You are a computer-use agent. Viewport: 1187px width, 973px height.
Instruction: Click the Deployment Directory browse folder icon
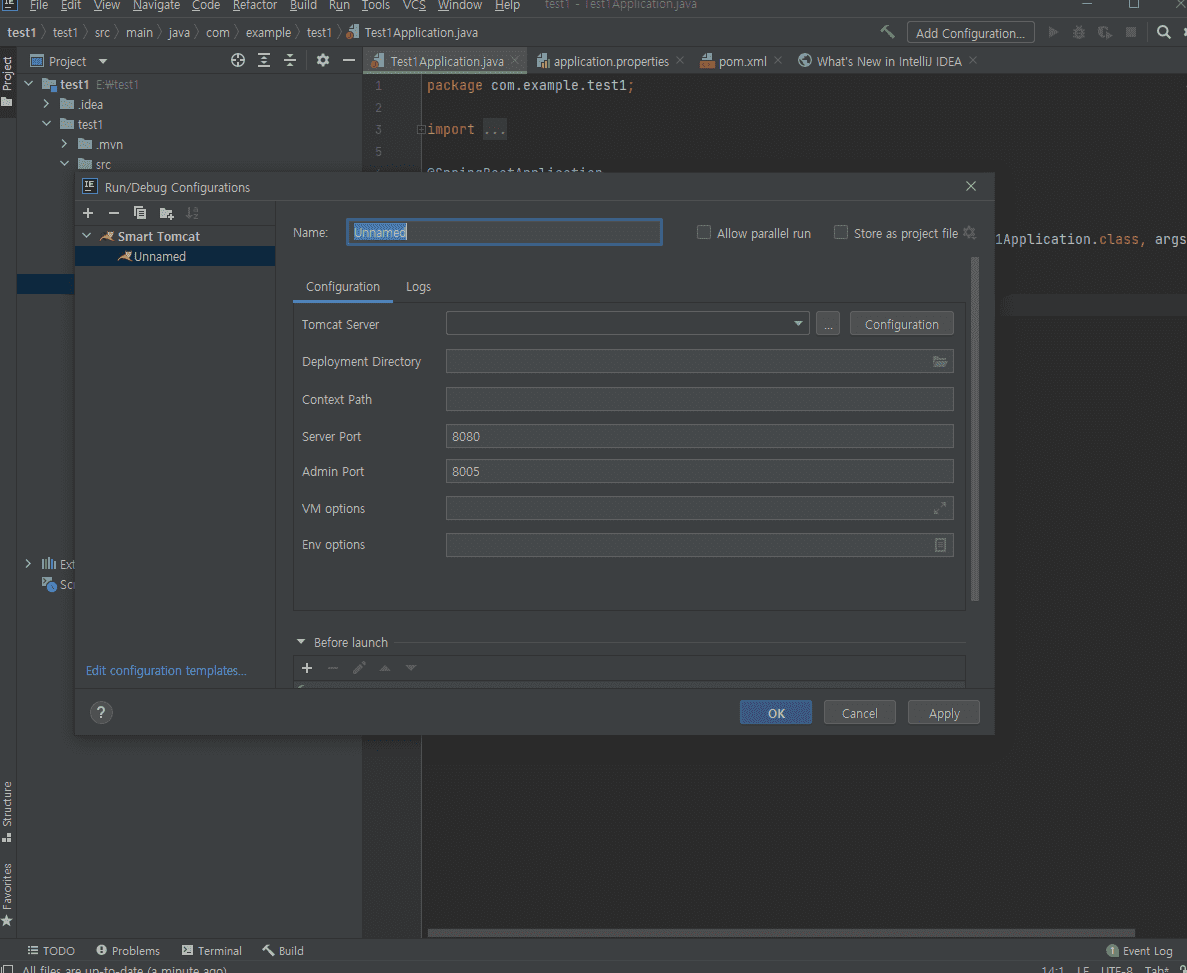pyautogui.click(x=940, y=362)
